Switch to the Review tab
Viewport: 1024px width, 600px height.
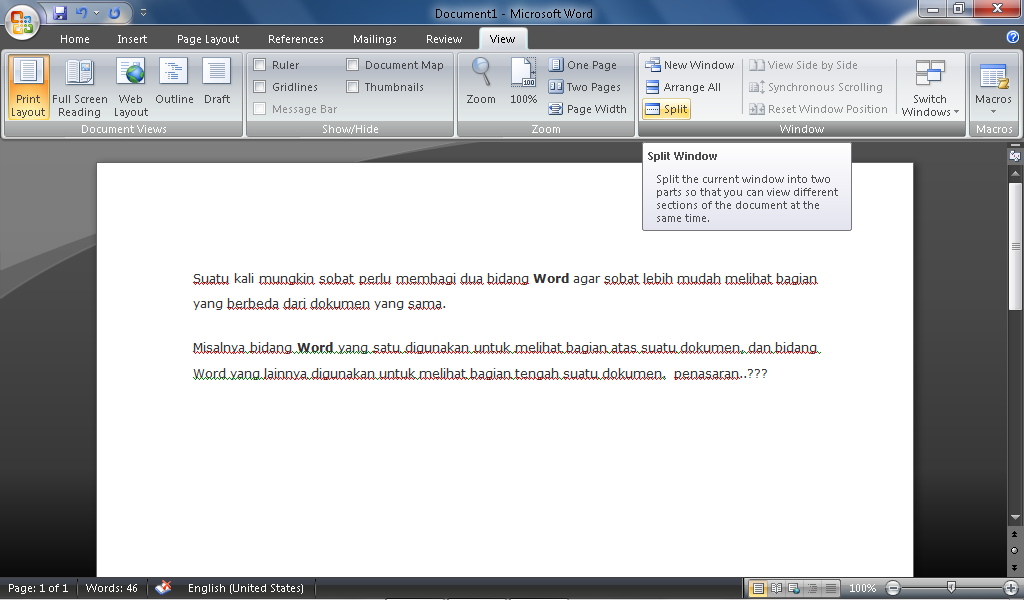tap(443, 39)
